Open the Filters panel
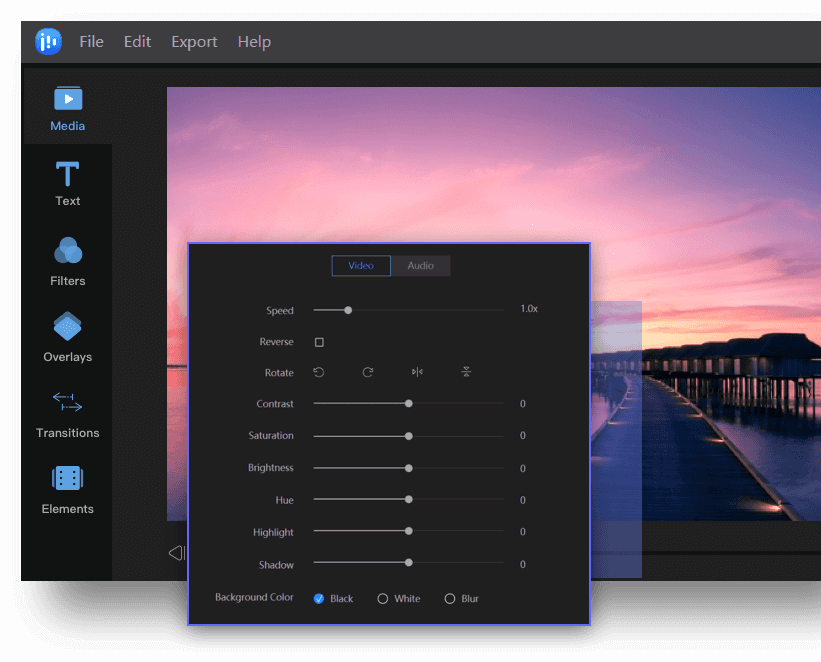Viewport: 821px width, 662px height. click(x=68, y=261)
